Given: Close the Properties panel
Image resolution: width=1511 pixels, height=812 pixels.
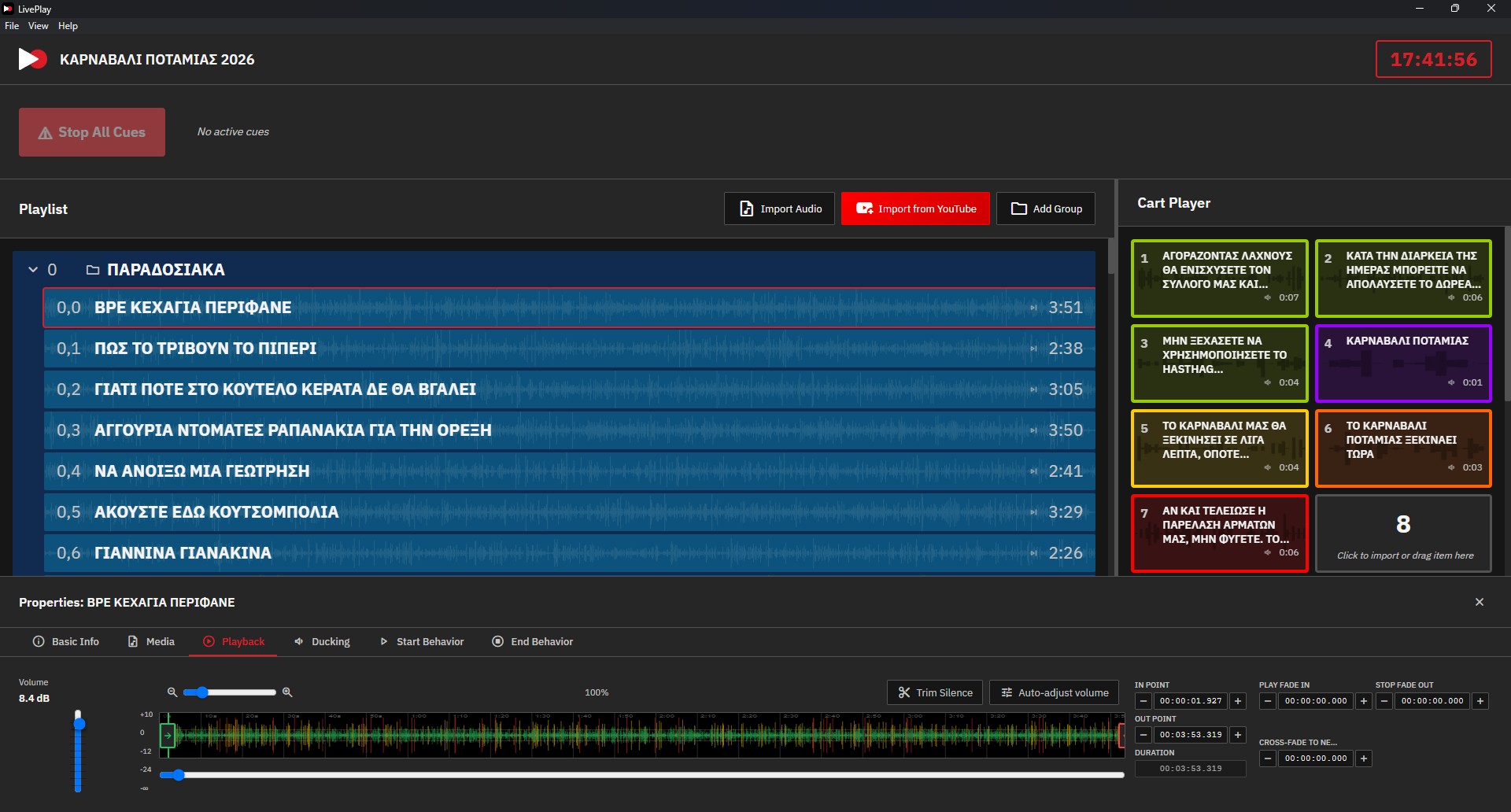Looking at the screenshot, I should point(1479,602).
